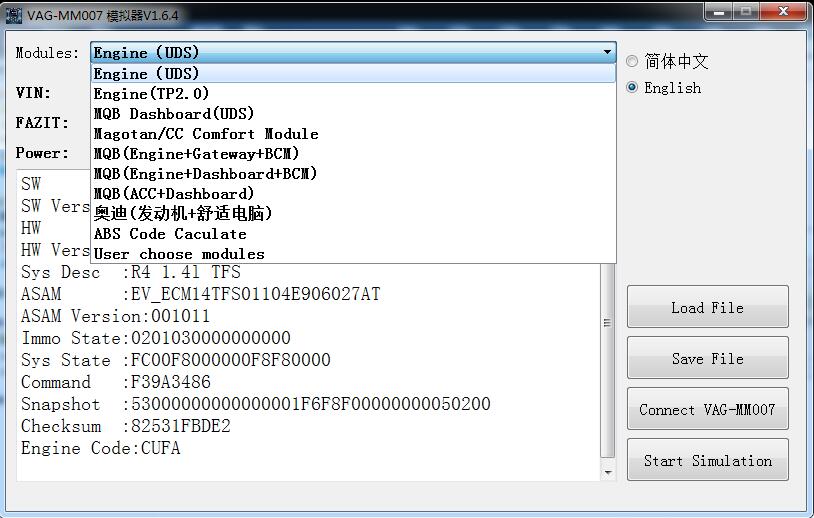Click the Checksum value 82531FBDE2
Screen dimensions: 814x518
point(180,426)
